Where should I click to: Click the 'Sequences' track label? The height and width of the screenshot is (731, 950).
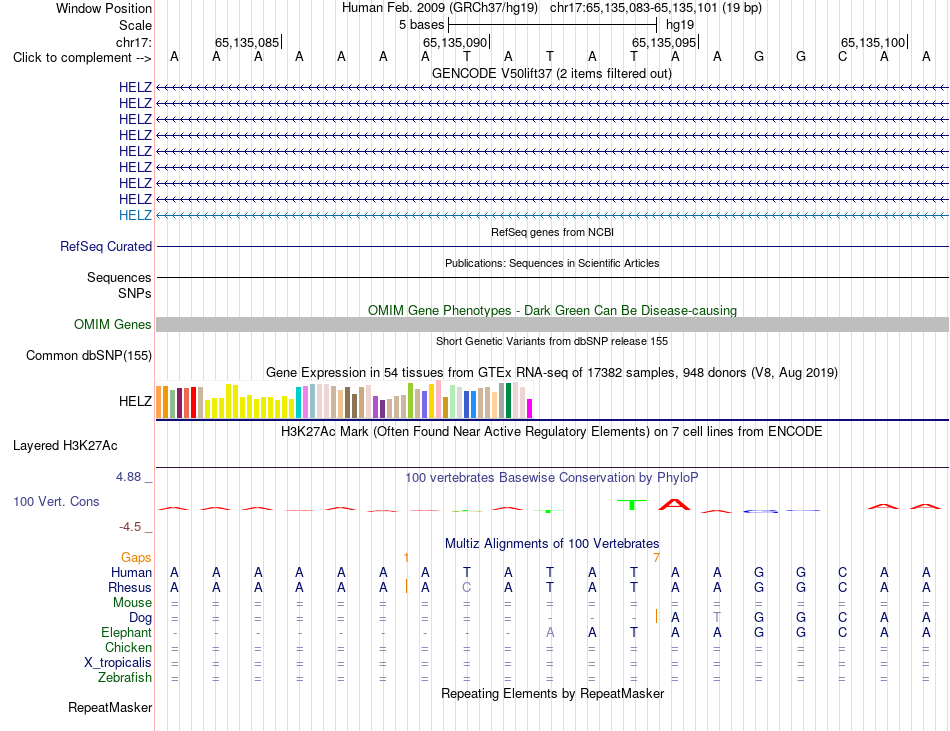coord(119,277)
